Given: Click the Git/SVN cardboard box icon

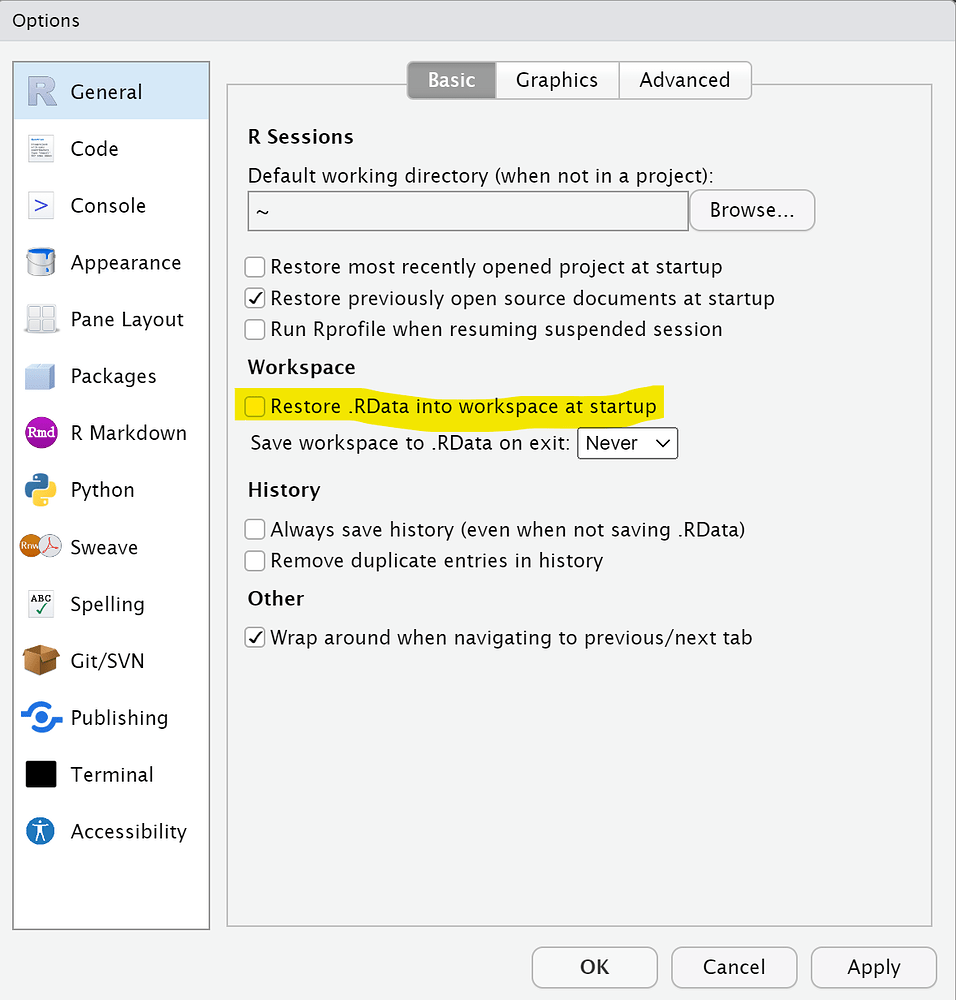Looking at the screenshot, I should 41,661.
